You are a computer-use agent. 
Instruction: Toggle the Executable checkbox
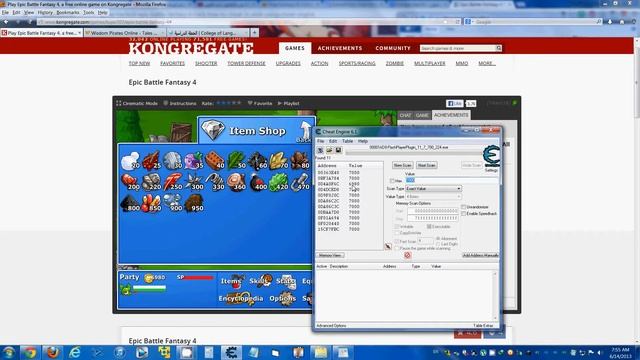[429, 227]
